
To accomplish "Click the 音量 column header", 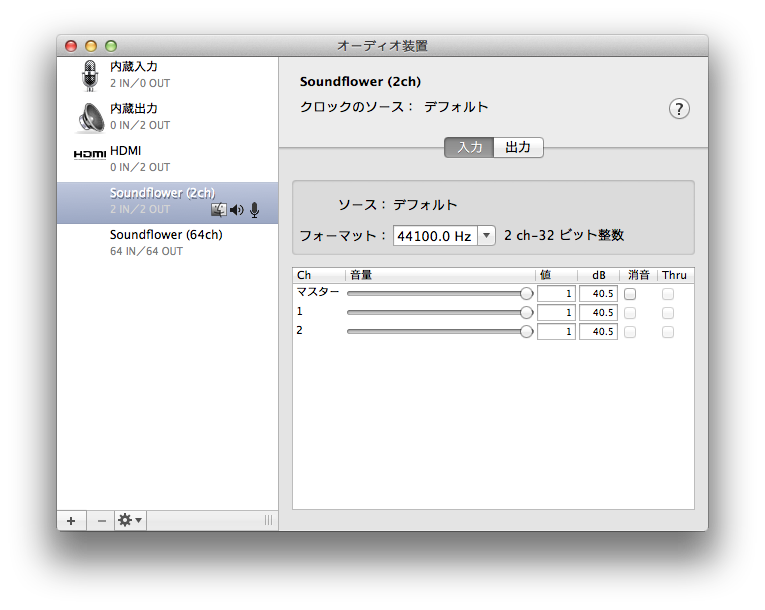I will (441, 275).
